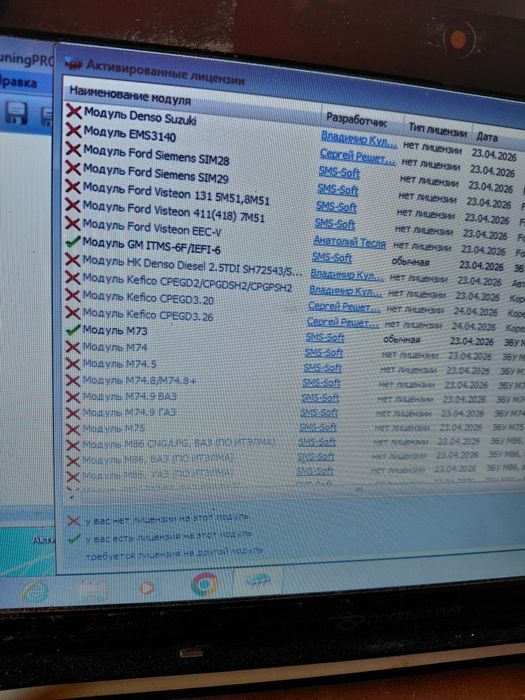
Task: Click the red X beside Модуль M74.9 ВАЗ
Action: (73, 397)
